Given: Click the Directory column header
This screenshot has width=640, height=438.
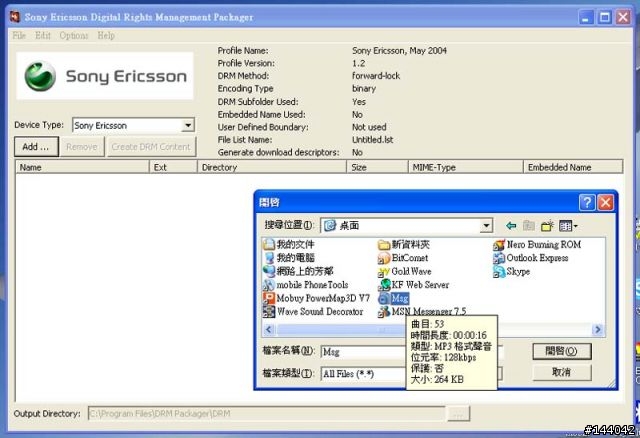Looking at the screenshot, I should pos(272,167).
